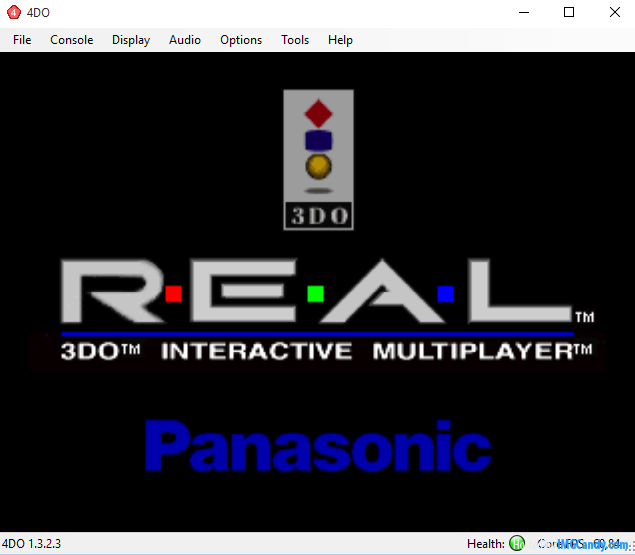Viewport: 635px width, 555px height.
Task: Click the 3DO logo emblem
Action: [x=318, y=159]
